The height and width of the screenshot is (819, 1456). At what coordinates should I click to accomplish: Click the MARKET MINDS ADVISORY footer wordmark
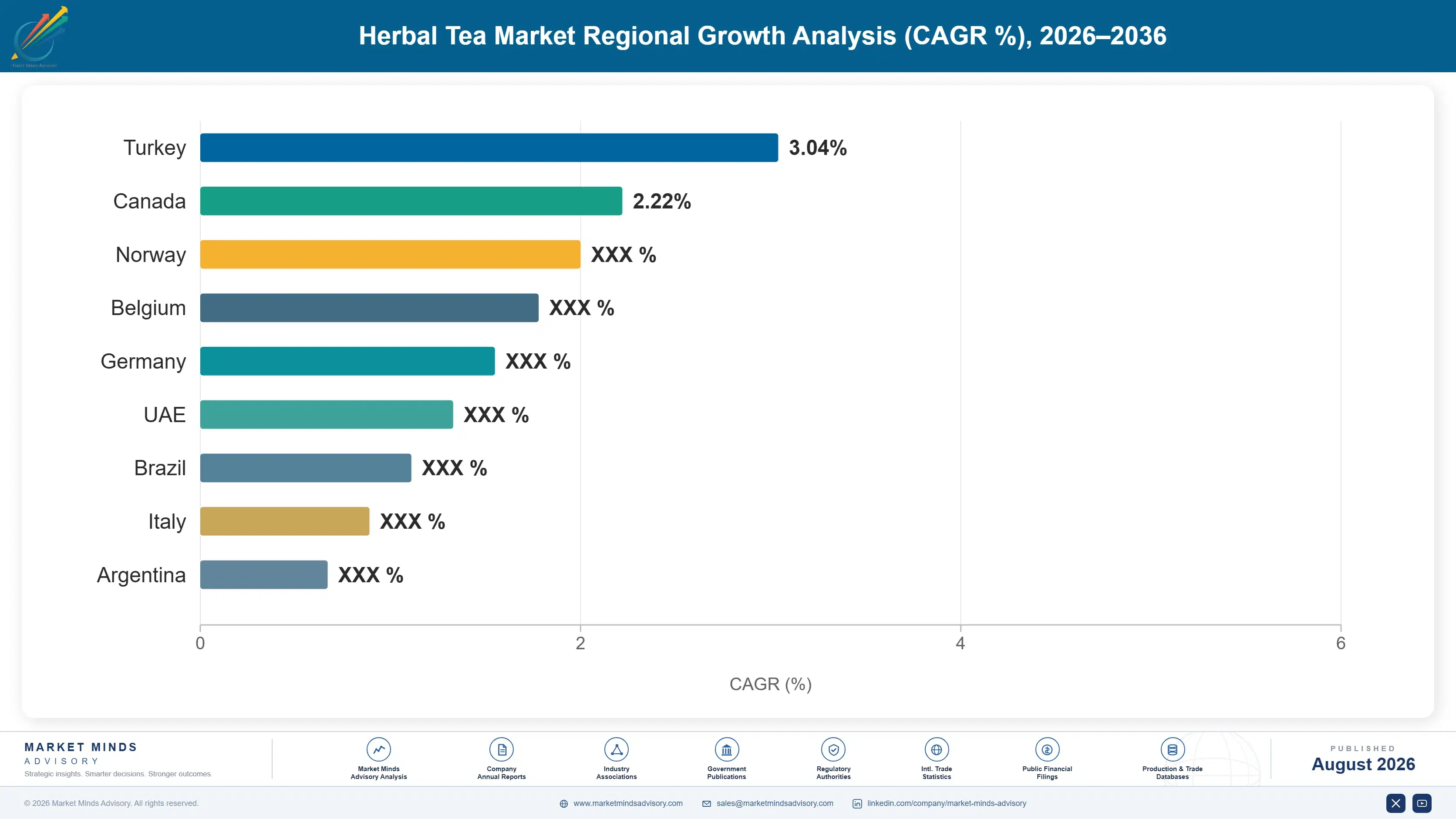coord(81,753)
